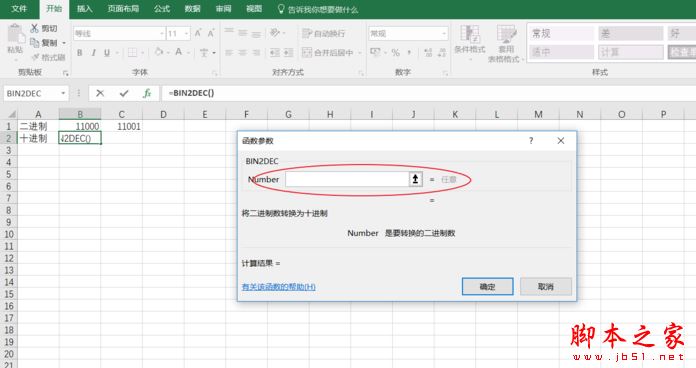Apply percent style (%)

coord(395,52)
